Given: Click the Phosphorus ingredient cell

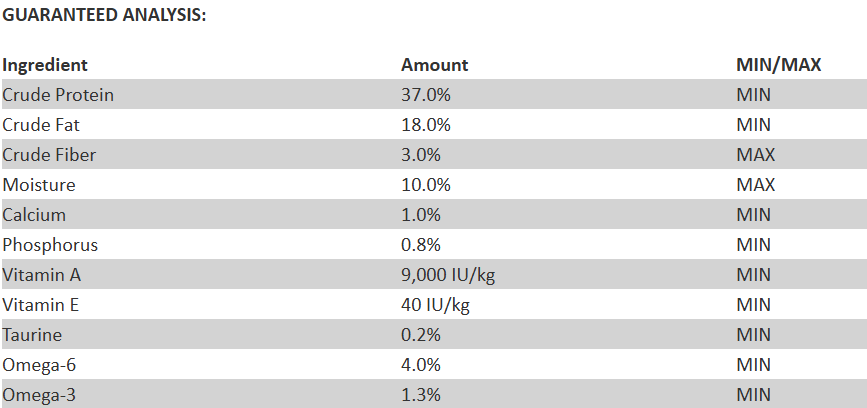Looking at the screenshot, I should (x=50, y=245).
